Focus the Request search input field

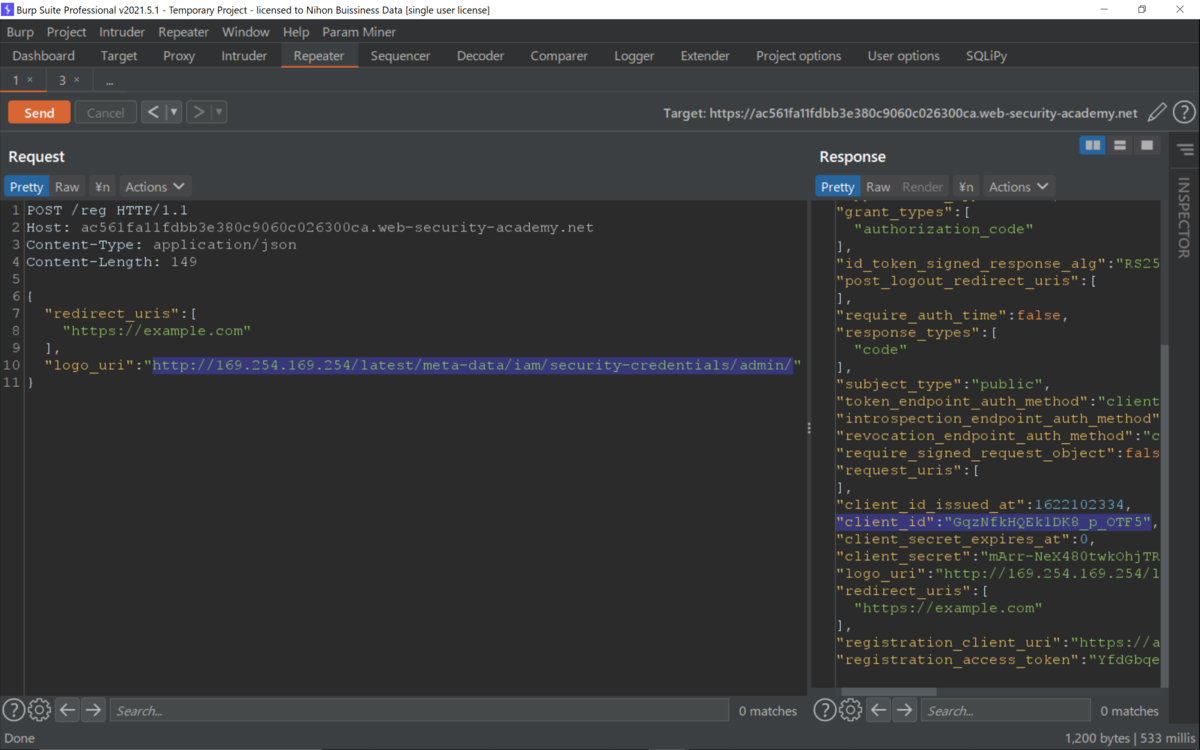[x=419, y=710]
